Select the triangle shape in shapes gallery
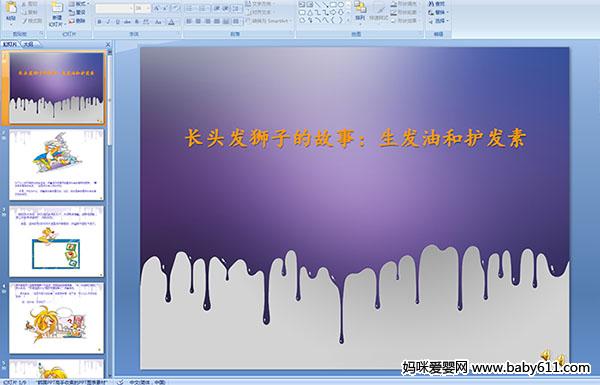This screenshot has height=385, width=600. [310, 13]
